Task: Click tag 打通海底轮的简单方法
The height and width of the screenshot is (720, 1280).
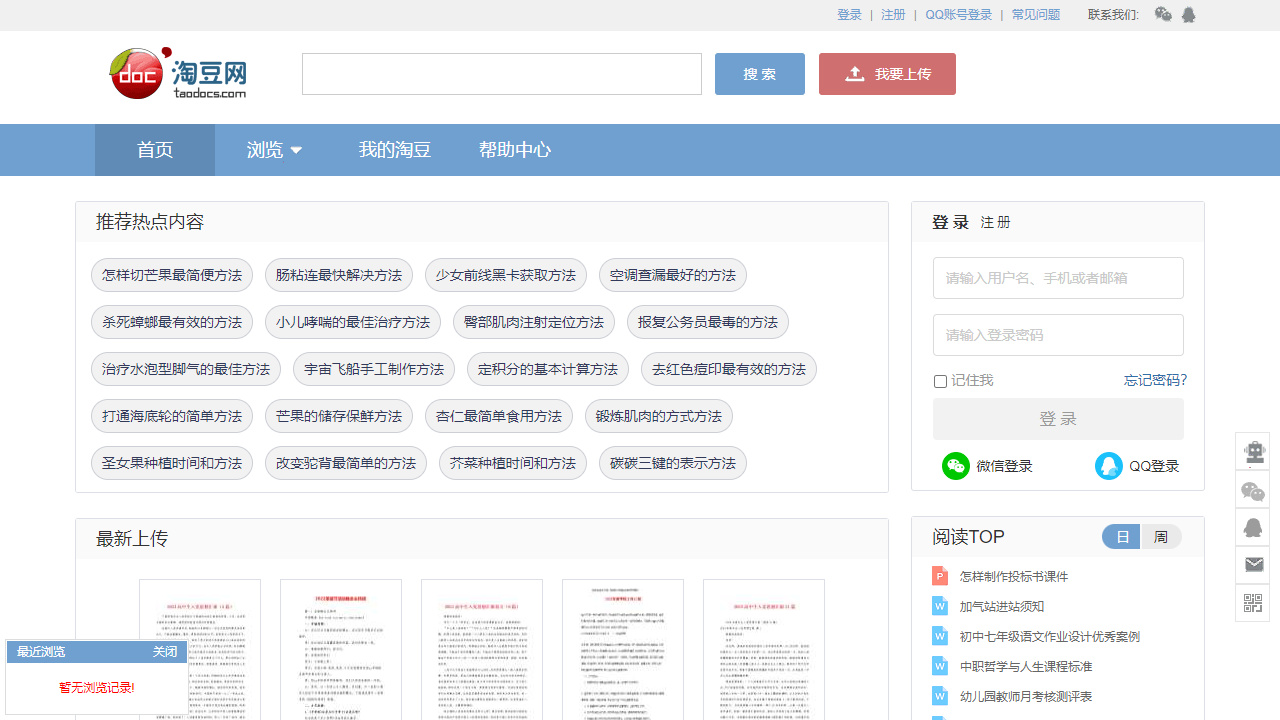Action: 172,416
